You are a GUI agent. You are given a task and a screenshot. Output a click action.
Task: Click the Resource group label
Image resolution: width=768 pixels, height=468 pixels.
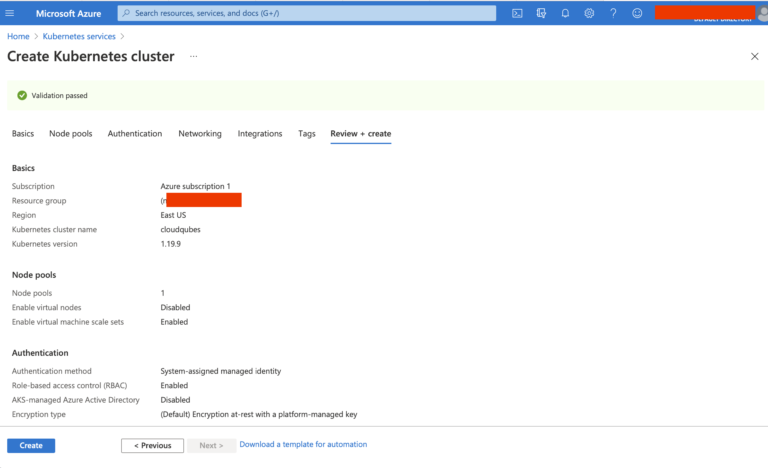39,200
